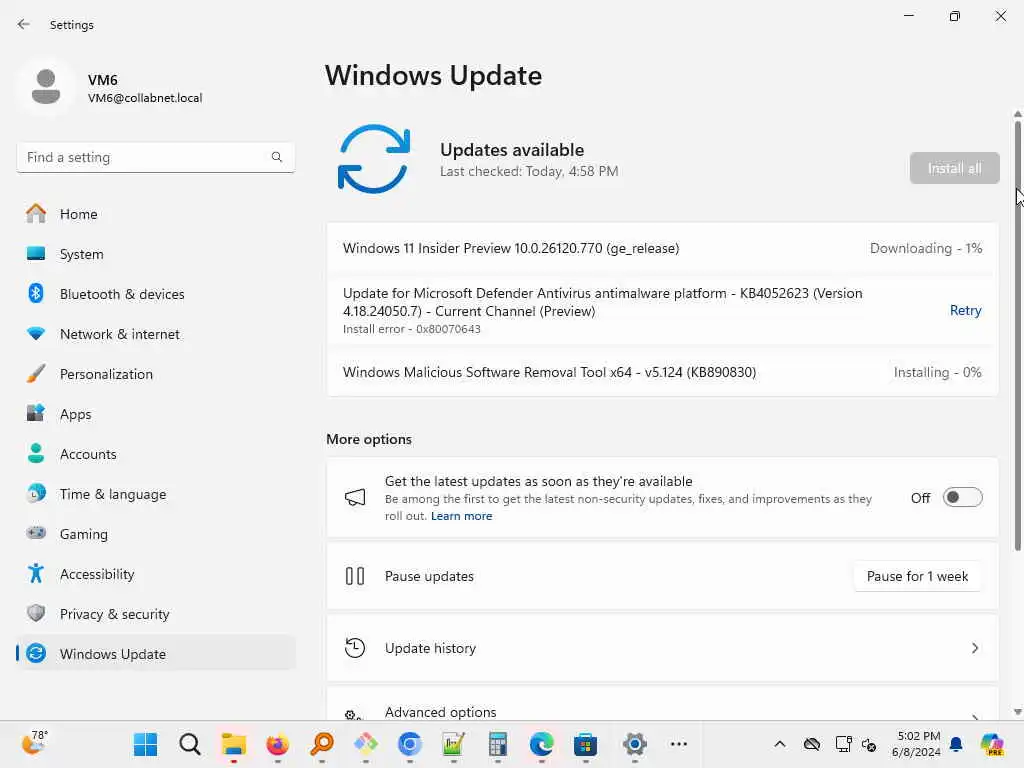Open the colorful diamond app on taskbar
This screenshot has width=1024, height=768.
tap(366, 744)
